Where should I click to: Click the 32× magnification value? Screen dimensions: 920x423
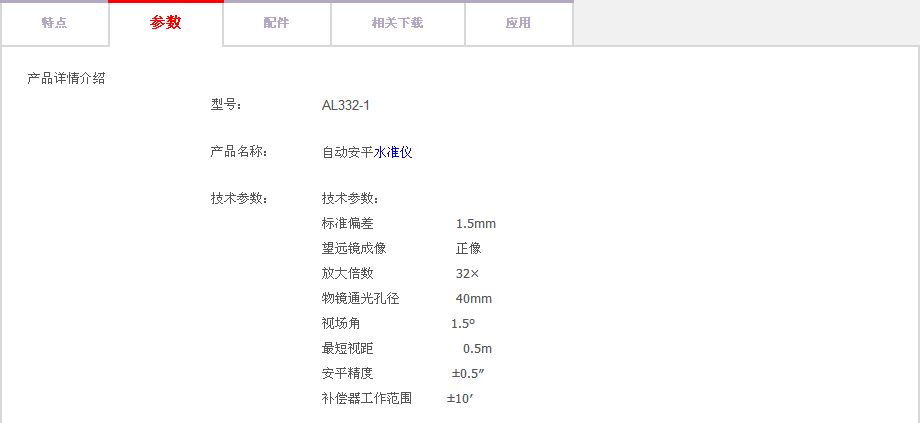(x=467, y=273)
